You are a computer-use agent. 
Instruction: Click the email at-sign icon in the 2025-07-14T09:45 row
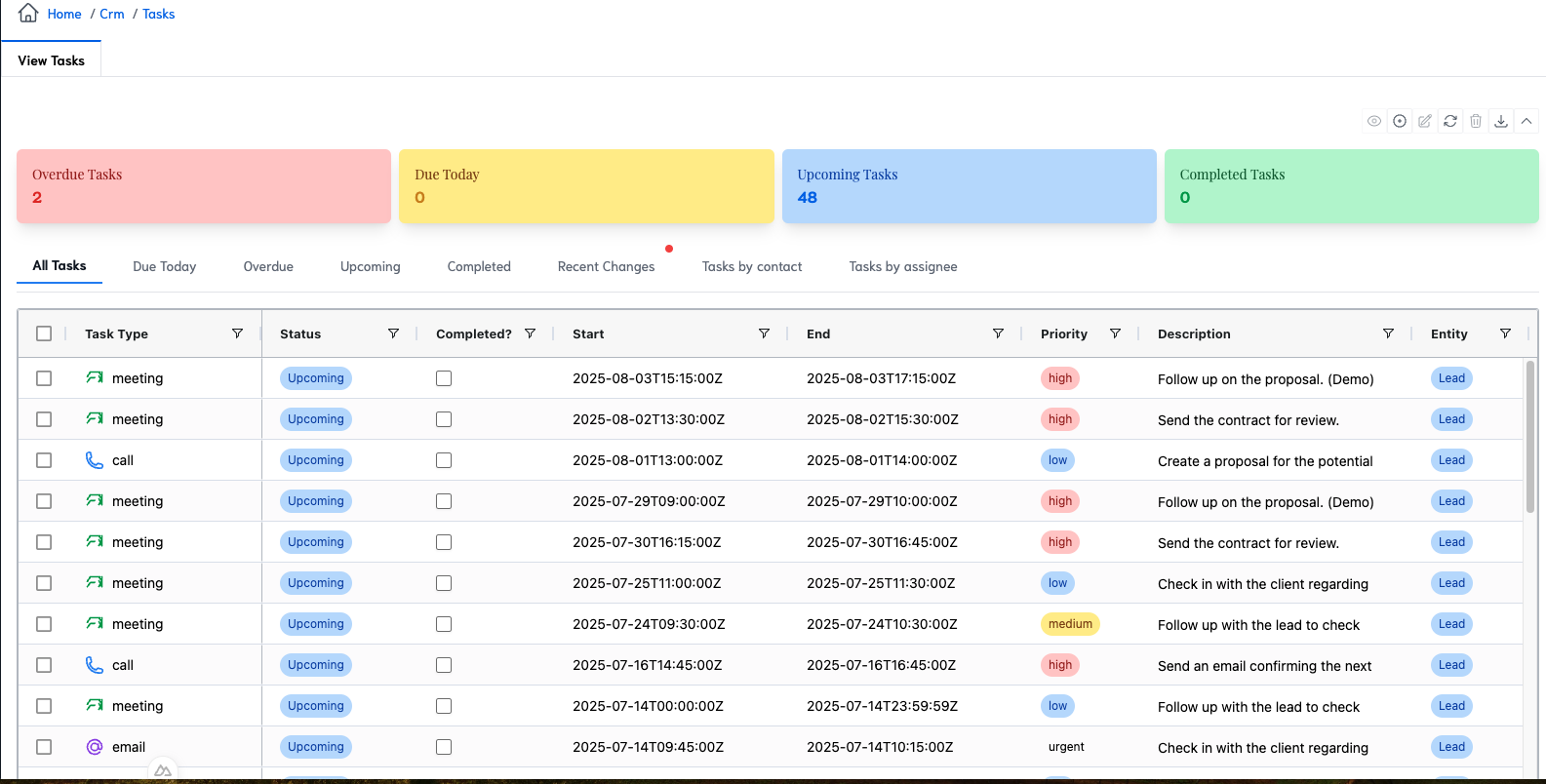pyautogui.click(x=95, y=747)
